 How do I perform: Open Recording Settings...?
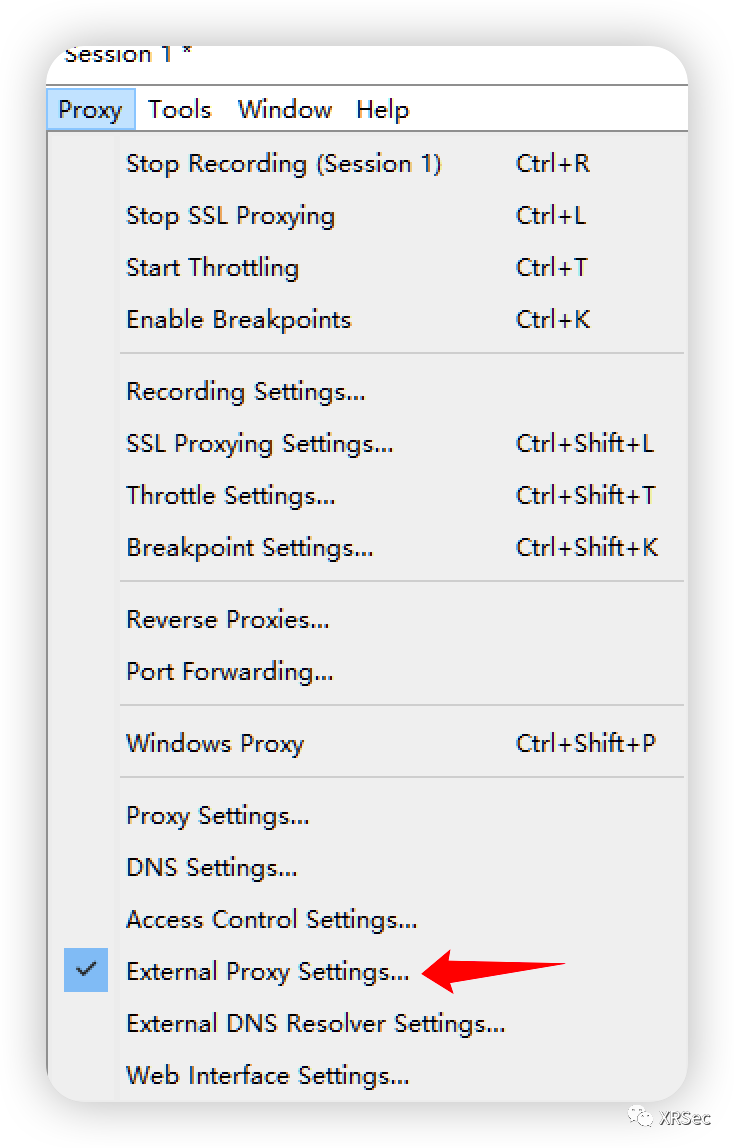[x=245, y=392]
